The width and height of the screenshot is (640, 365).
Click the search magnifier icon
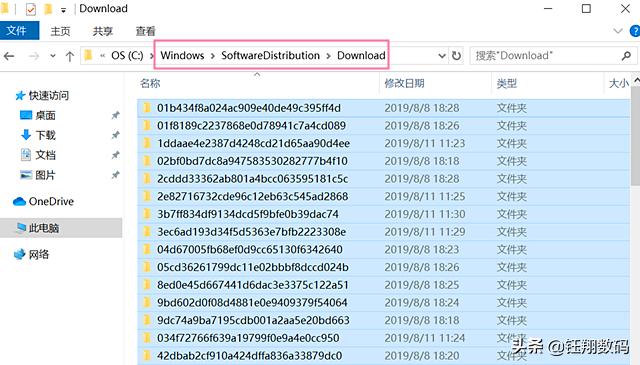pyautogui.click(x=627, y=56)
